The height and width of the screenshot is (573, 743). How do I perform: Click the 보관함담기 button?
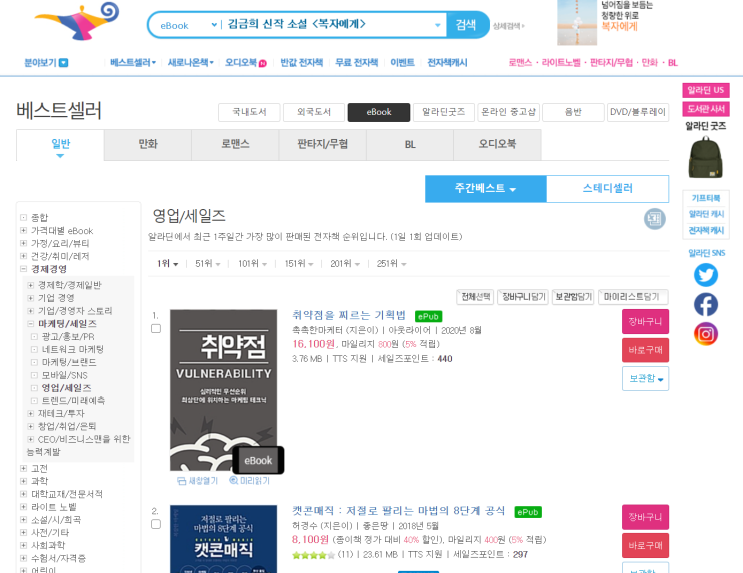tap(573, 297)
